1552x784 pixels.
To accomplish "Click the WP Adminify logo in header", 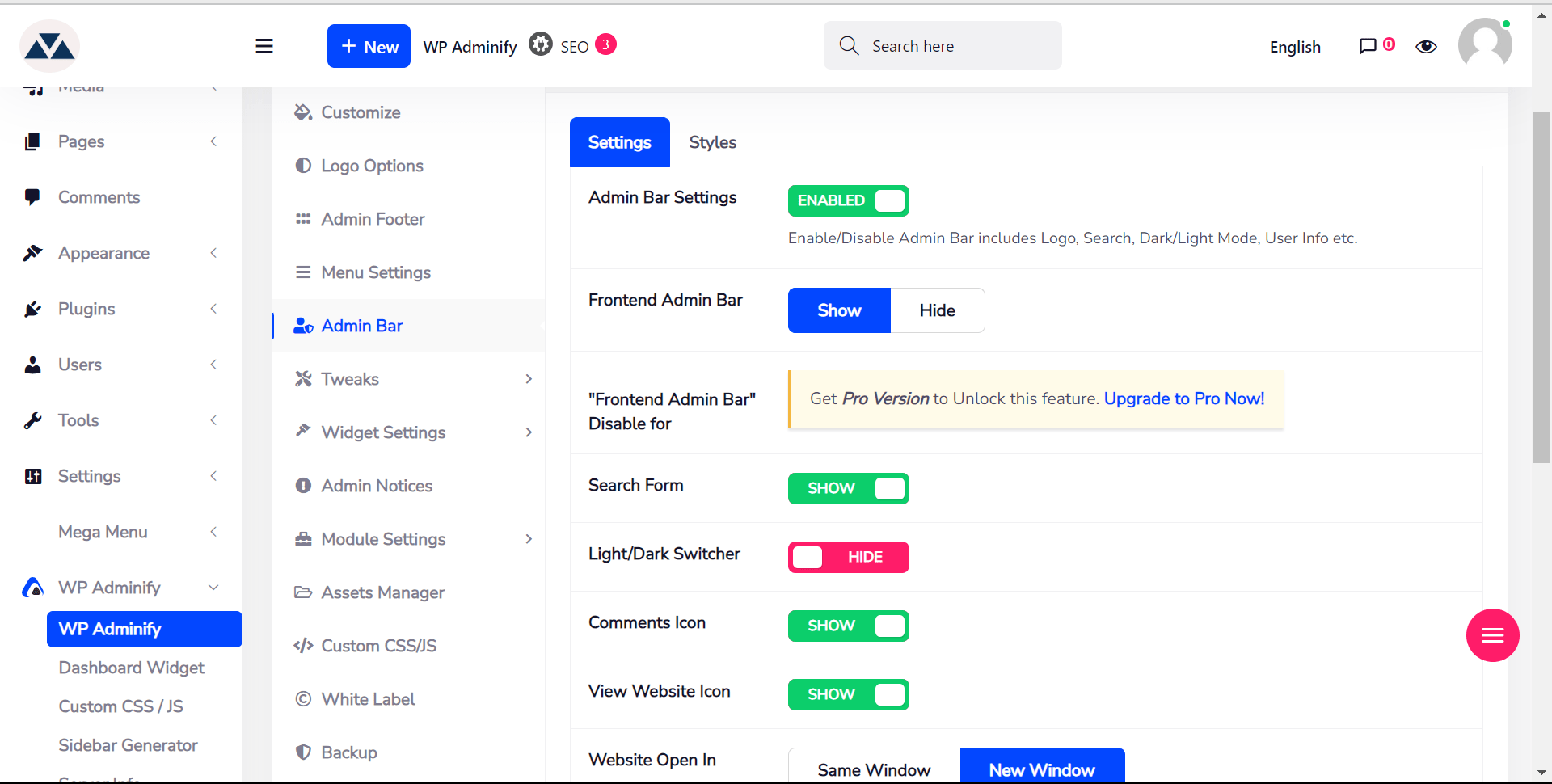I will click(49, 46).
